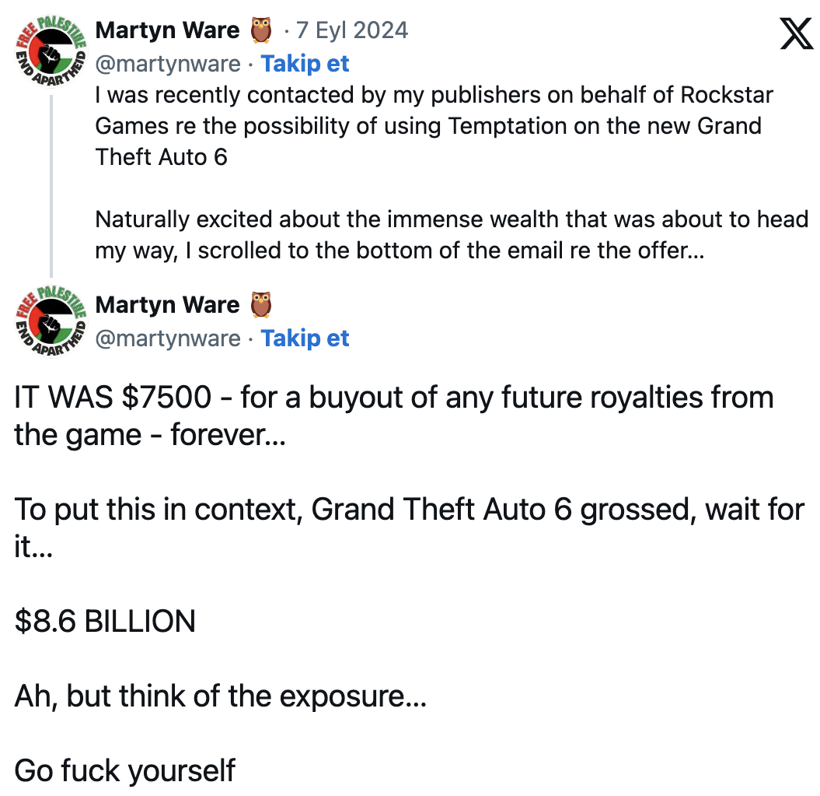
Task: Click the final line of the reply tweet
Action: coord(125,770)
